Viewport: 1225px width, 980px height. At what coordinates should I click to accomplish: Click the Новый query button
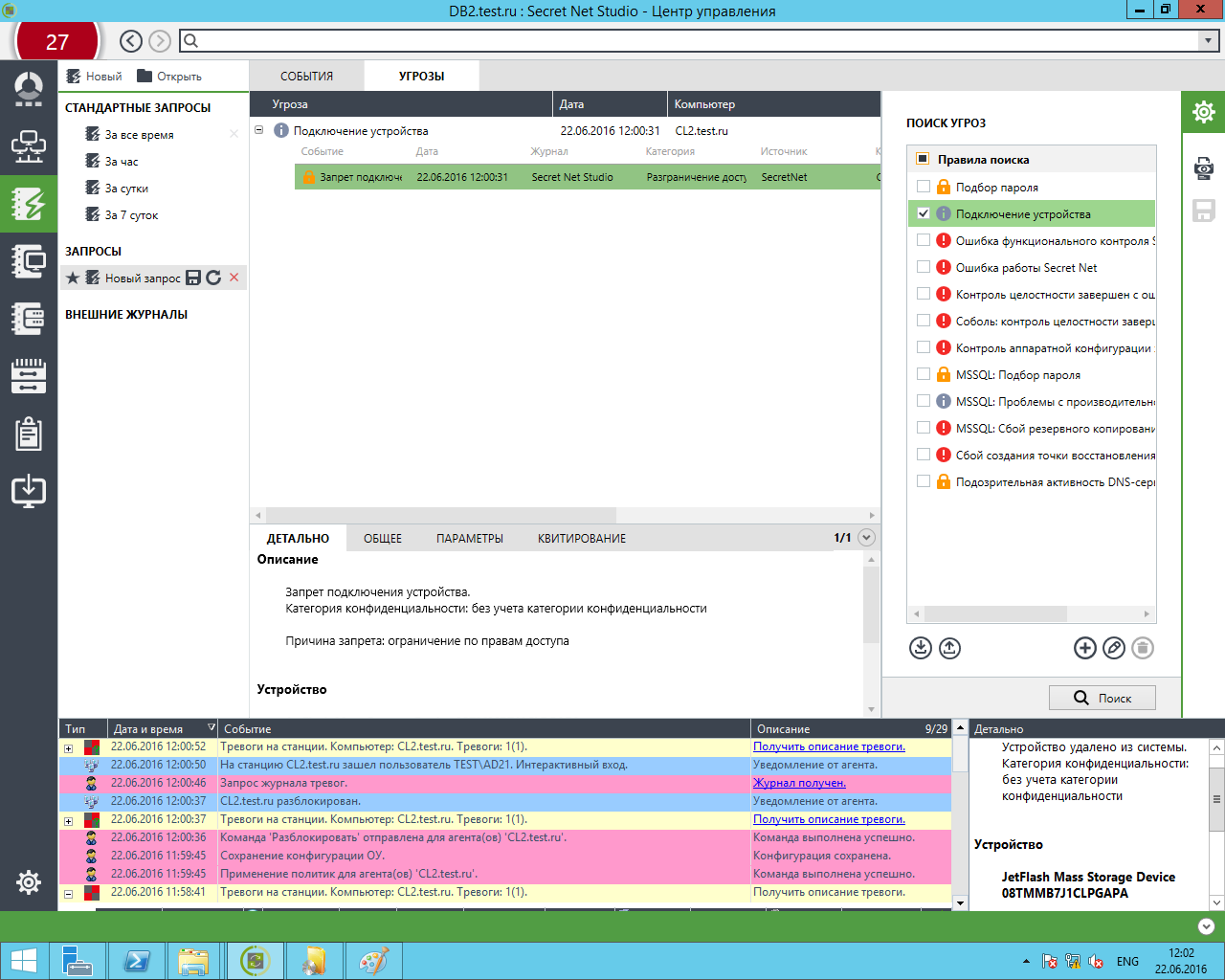coord(94,77)
